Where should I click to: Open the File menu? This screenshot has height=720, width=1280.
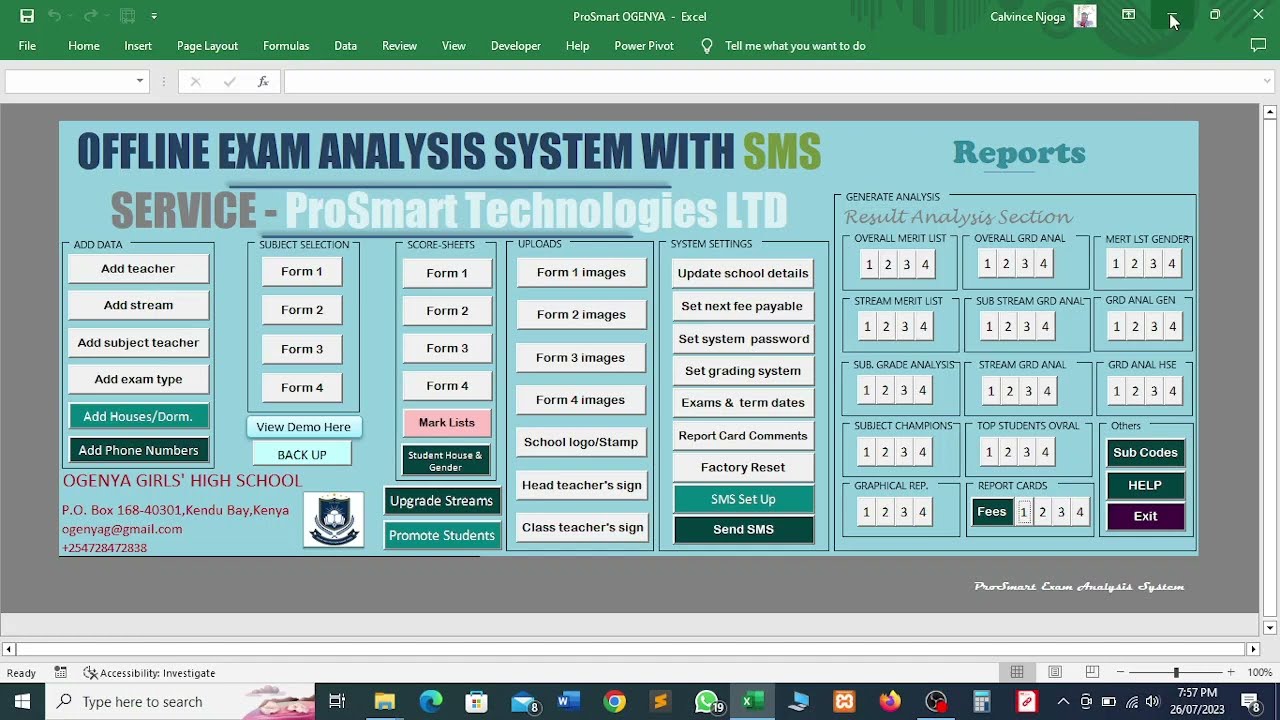click(x=27, y=46)
